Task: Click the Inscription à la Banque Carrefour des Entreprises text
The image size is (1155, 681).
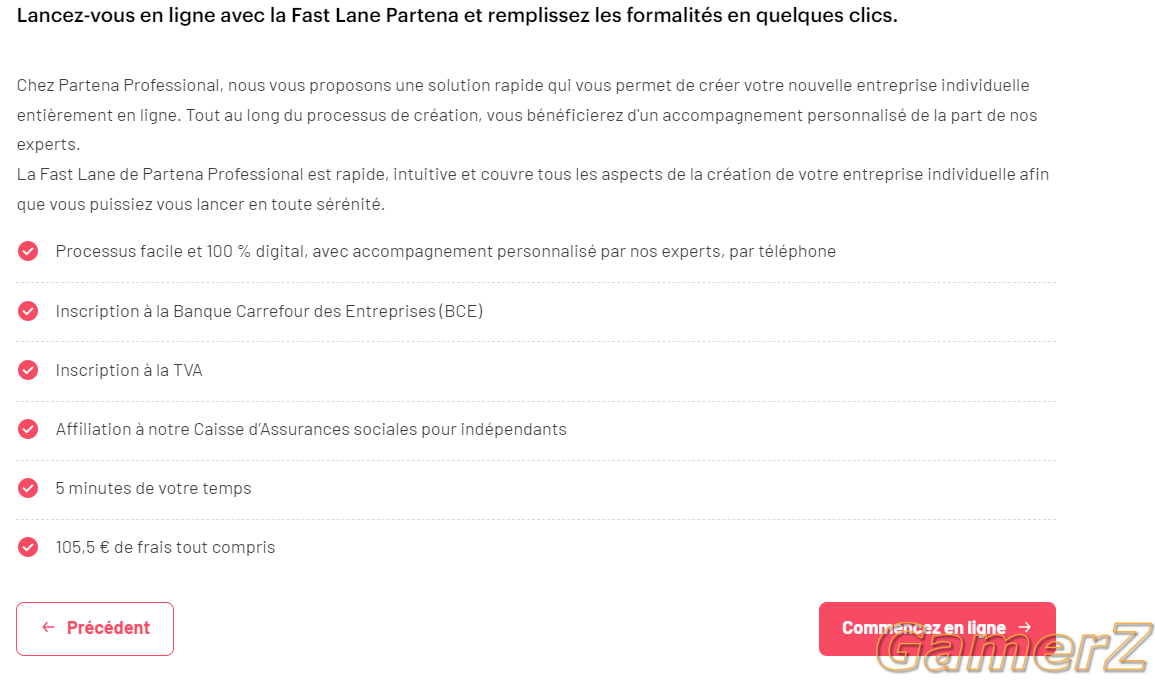Action: pyautogui.click(x=269, y=311)
